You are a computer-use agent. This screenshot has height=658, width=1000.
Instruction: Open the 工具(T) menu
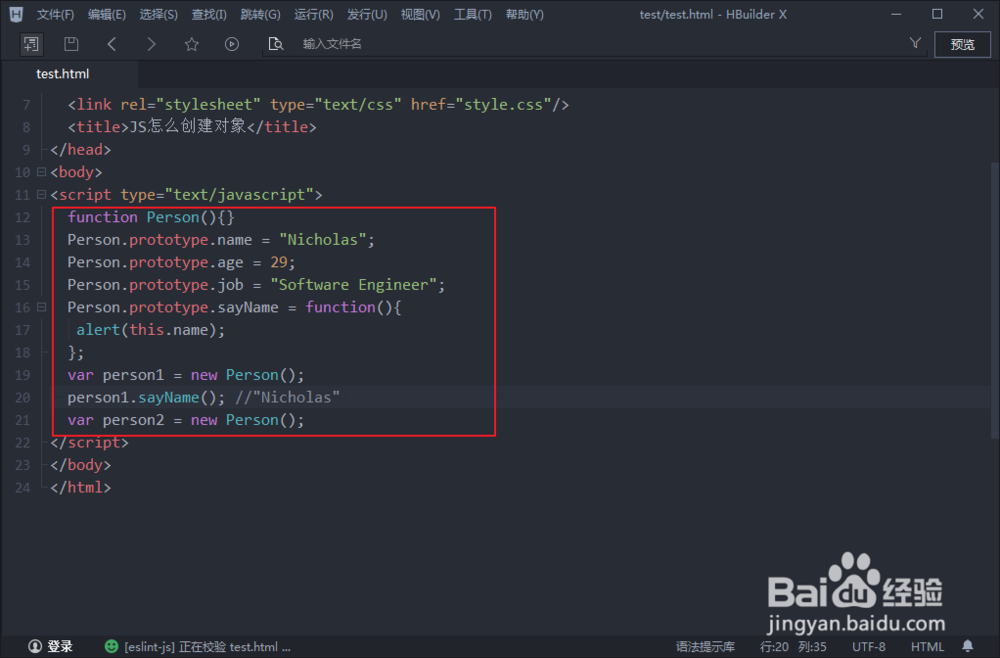coord(473,14)
